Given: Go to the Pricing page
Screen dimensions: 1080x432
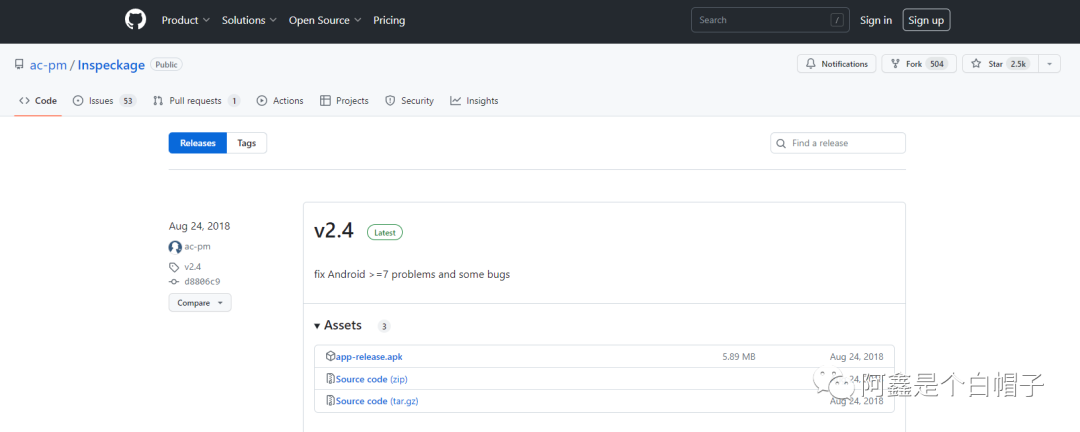Looking at the screenshot, I should [x=389, y=20].
